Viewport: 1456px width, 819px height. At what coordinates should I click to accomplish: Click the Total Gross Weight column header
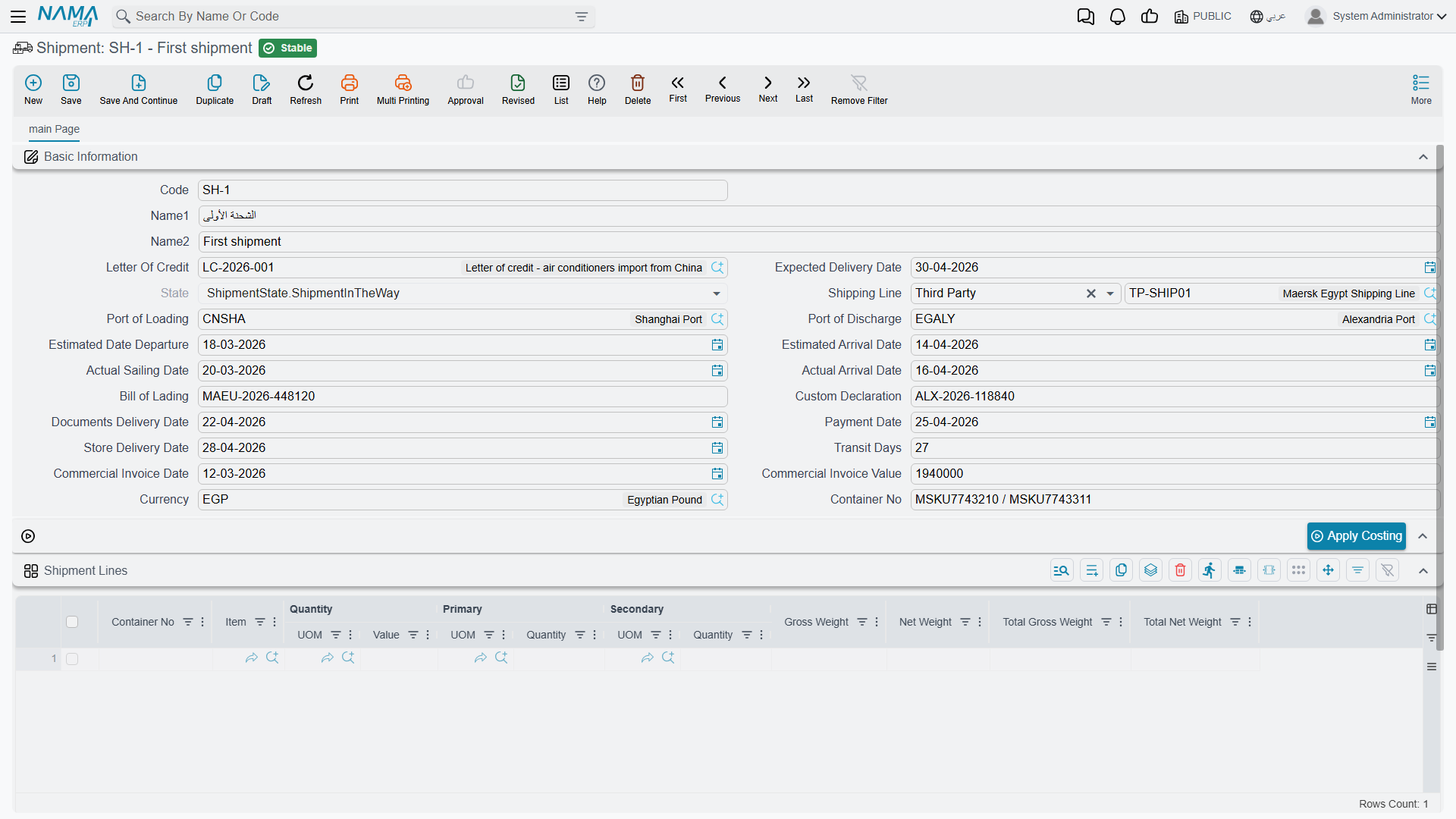click(1047, 622)
